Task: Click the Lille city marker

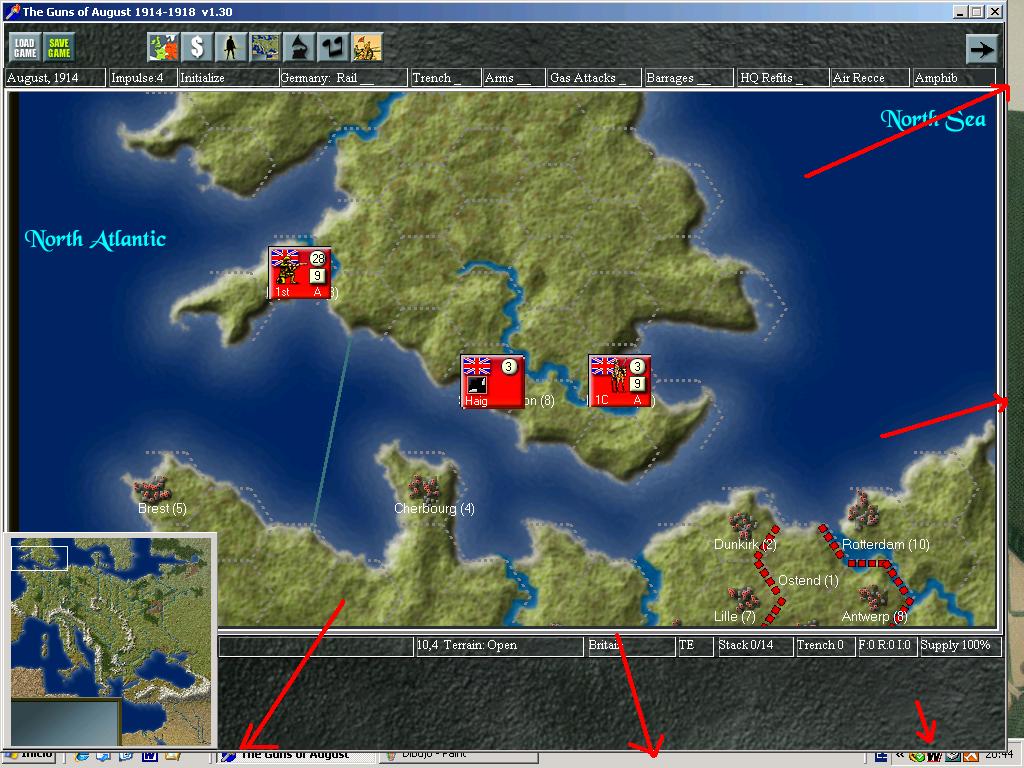Action: point(744,598)
